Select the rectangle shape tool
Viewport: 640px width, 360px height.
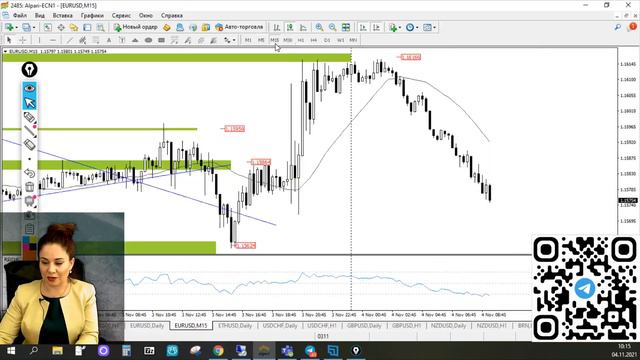(x=162, y=40)
